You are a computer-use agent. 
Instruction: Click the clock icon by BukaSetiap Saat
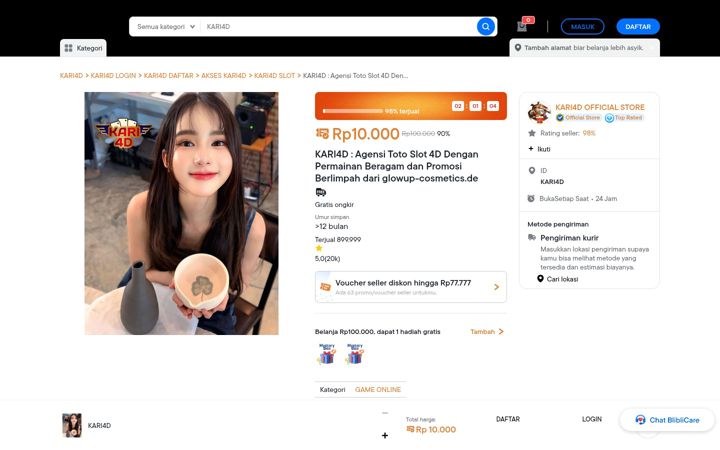(531, 198)
